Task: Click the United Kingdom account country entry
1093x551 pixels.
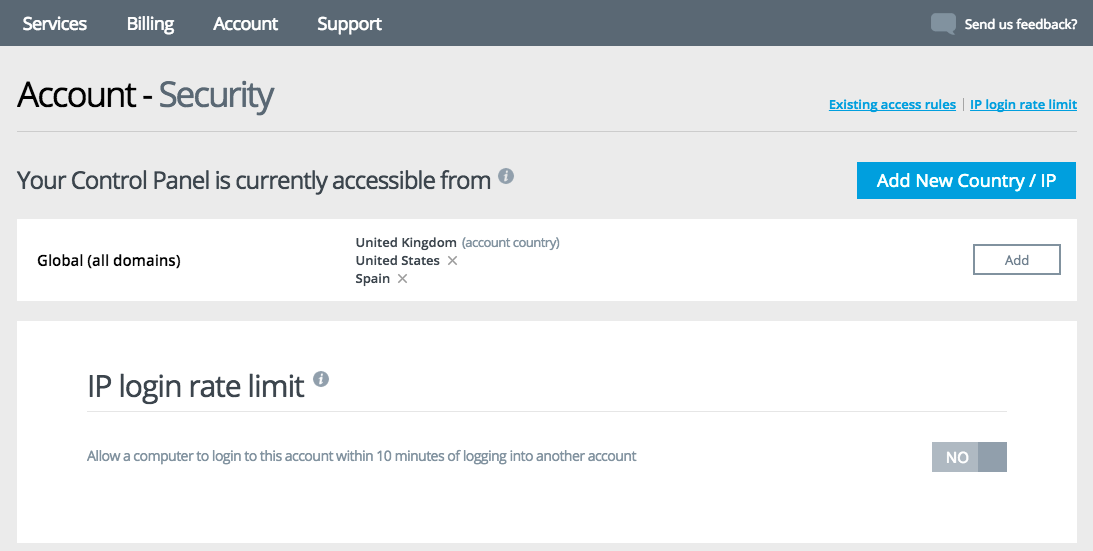Action: tap(406, 242)
